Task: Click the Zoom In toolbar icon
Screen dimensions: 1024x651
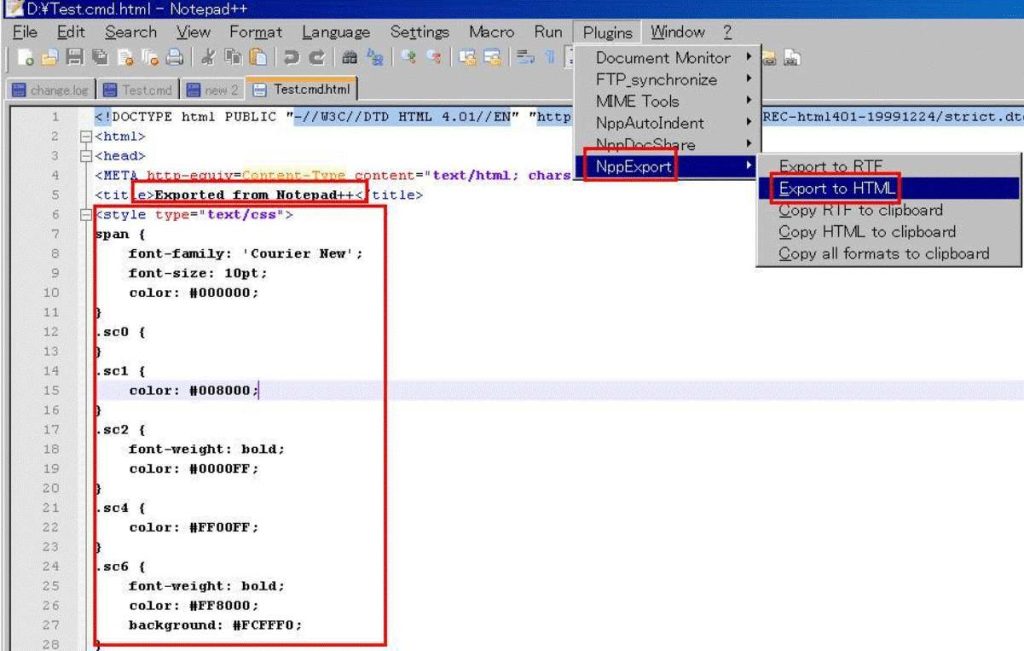Action: pos(409,57)
